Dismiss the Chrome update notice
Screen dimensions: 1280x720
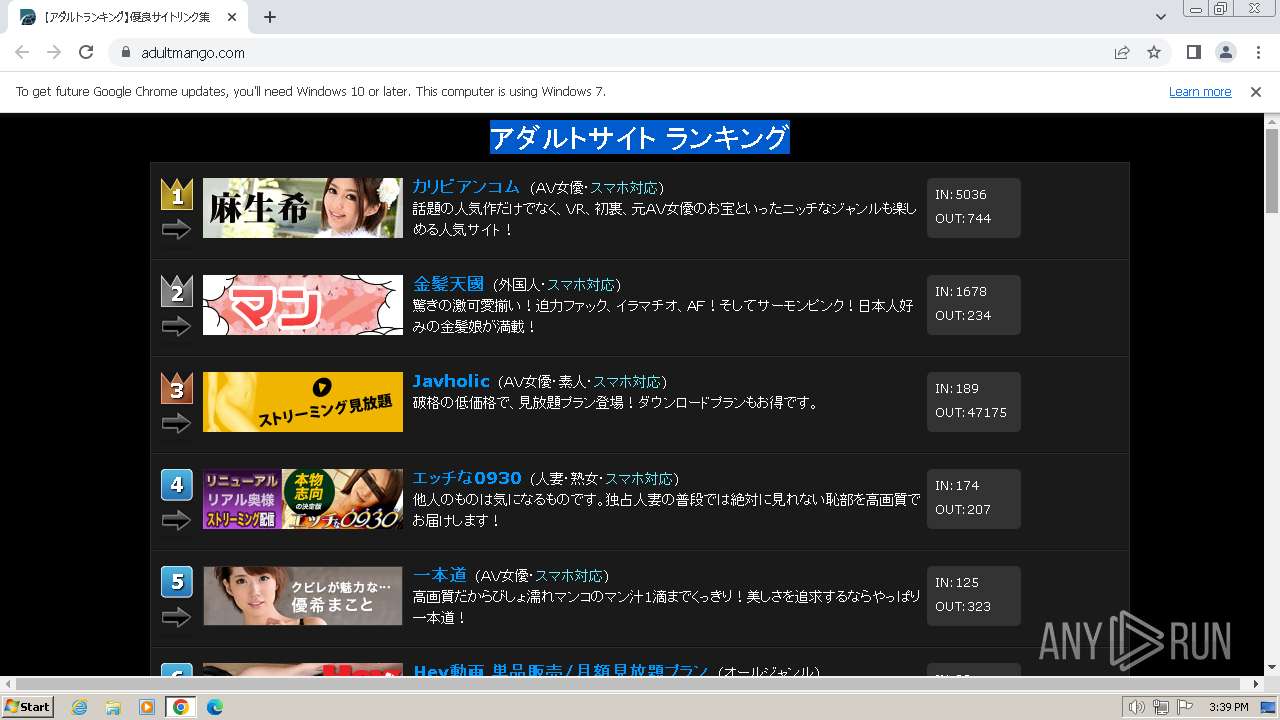(x=1256, y=92)
